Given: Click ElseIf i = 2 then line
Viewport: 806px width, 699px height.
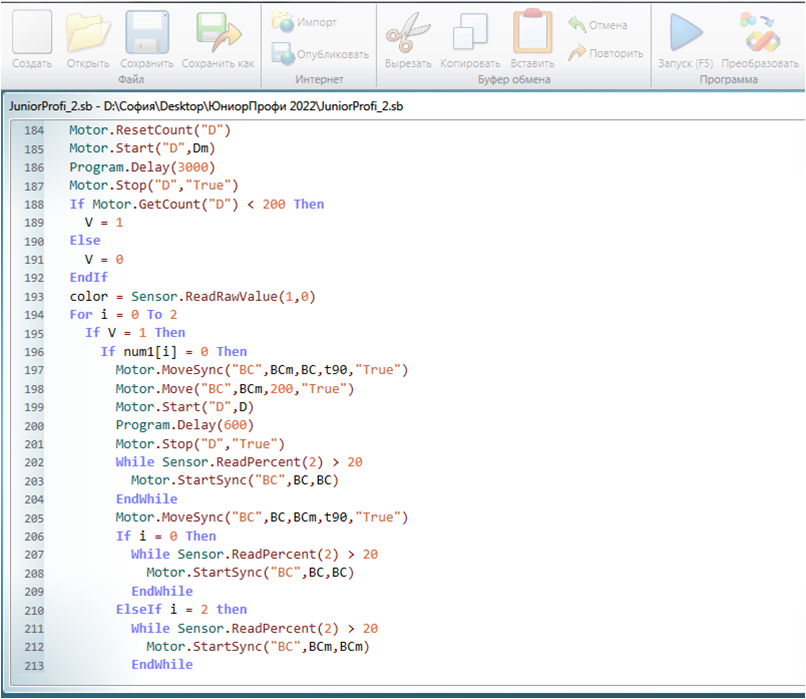Looking at the screenshot, I should point(181,610).
